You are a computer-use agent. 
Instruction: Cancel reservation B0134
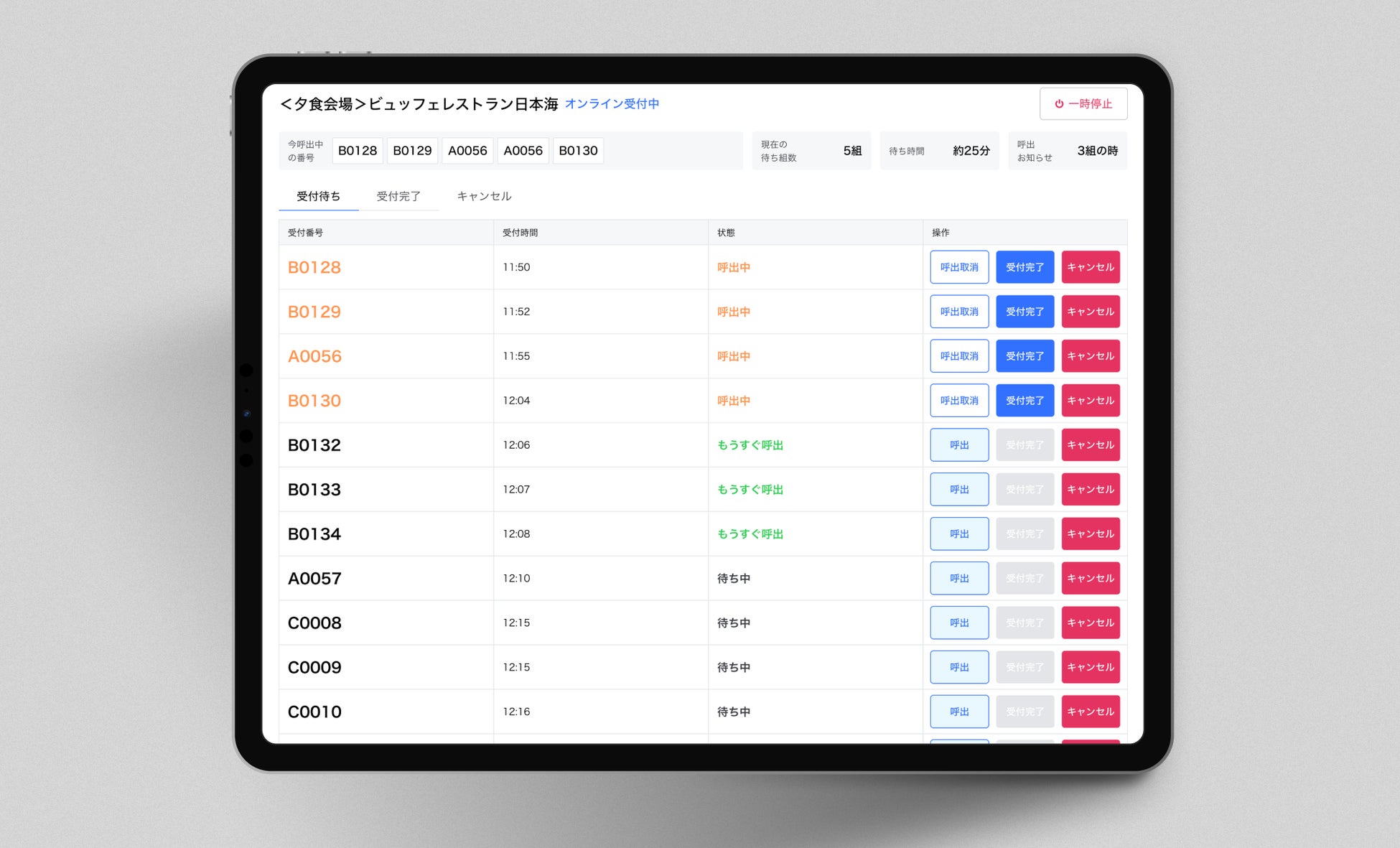(1090, 534)
